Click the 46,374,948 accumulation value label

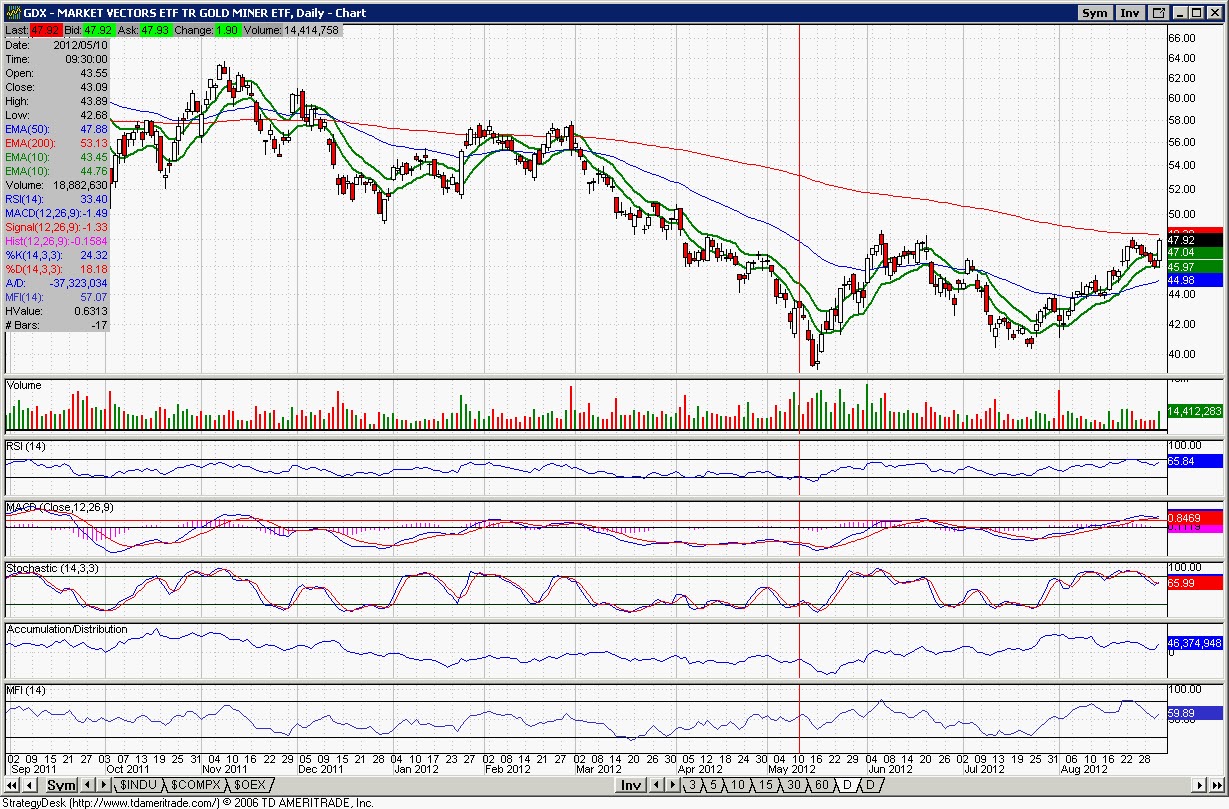(x=1194, y=643)
